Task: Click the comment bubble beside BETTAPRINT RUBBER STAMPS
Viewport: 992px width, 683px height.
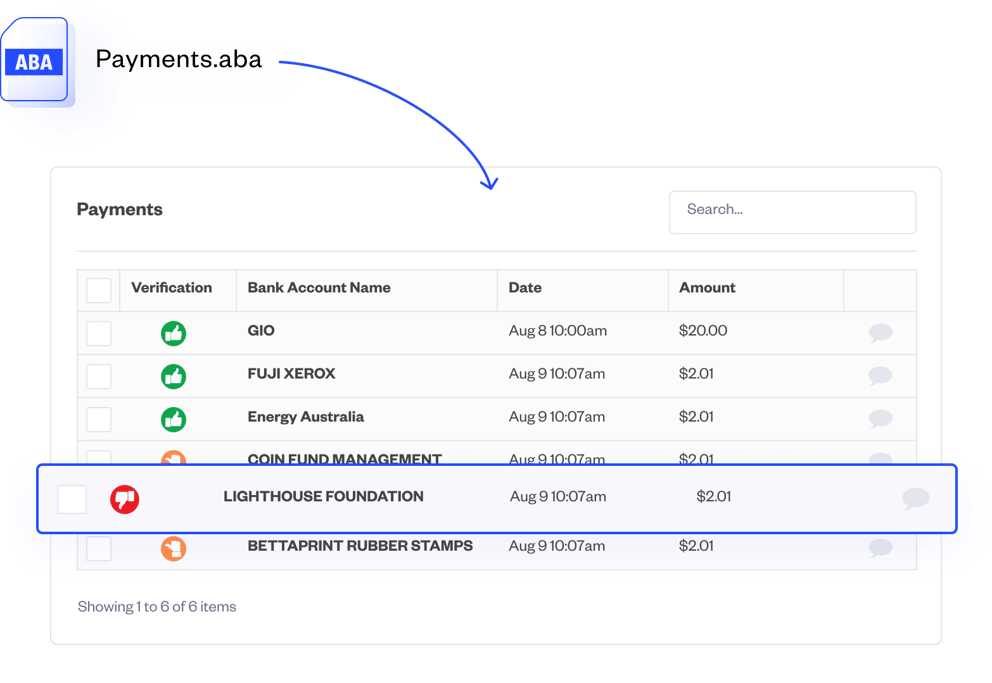Action: (x=880, y=549)
